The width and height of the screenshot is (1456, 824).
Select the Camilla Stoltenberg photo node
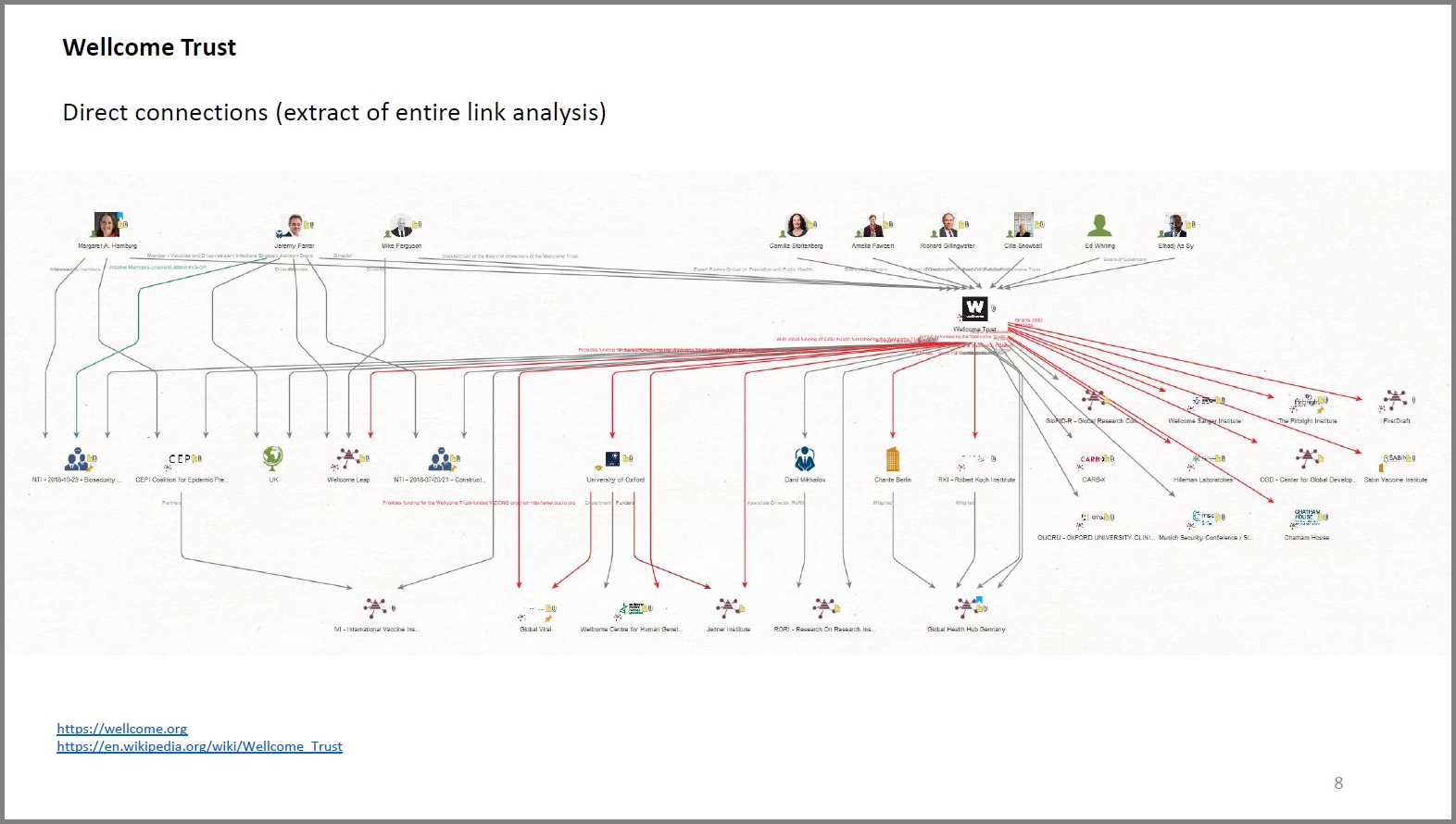[796, 225]
